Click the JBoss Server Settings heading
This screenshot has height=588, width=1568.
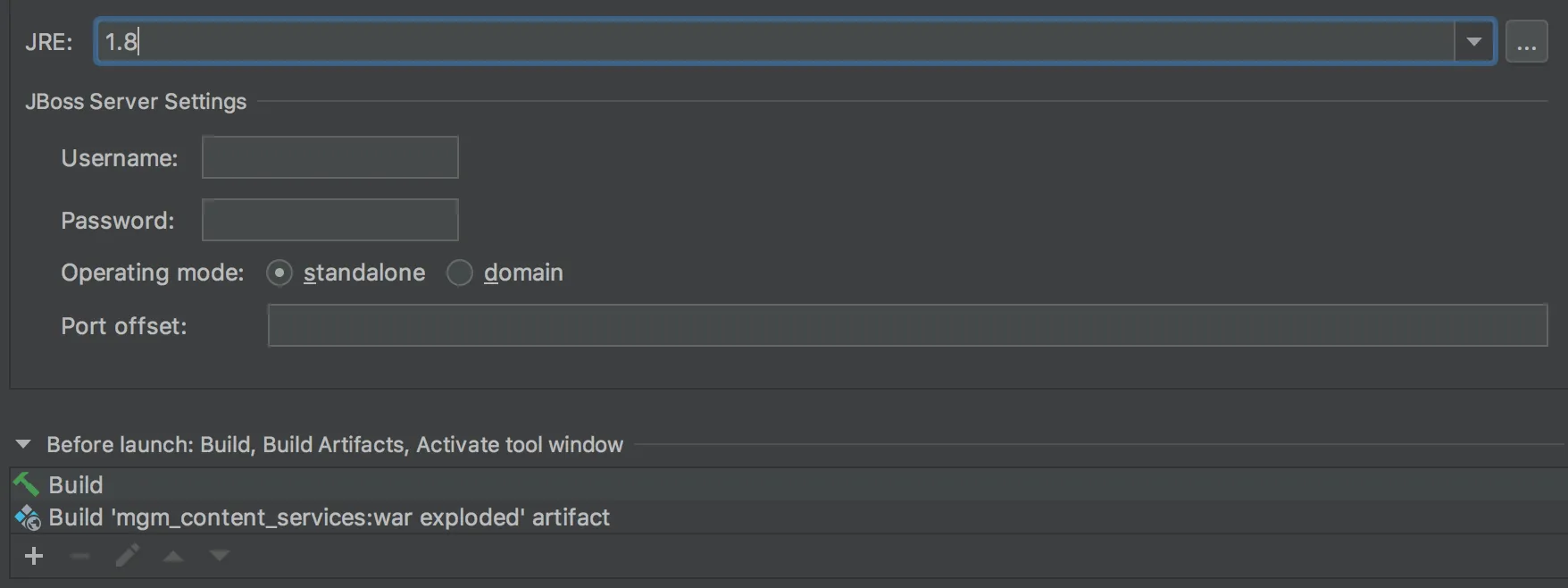coord(136,102)
